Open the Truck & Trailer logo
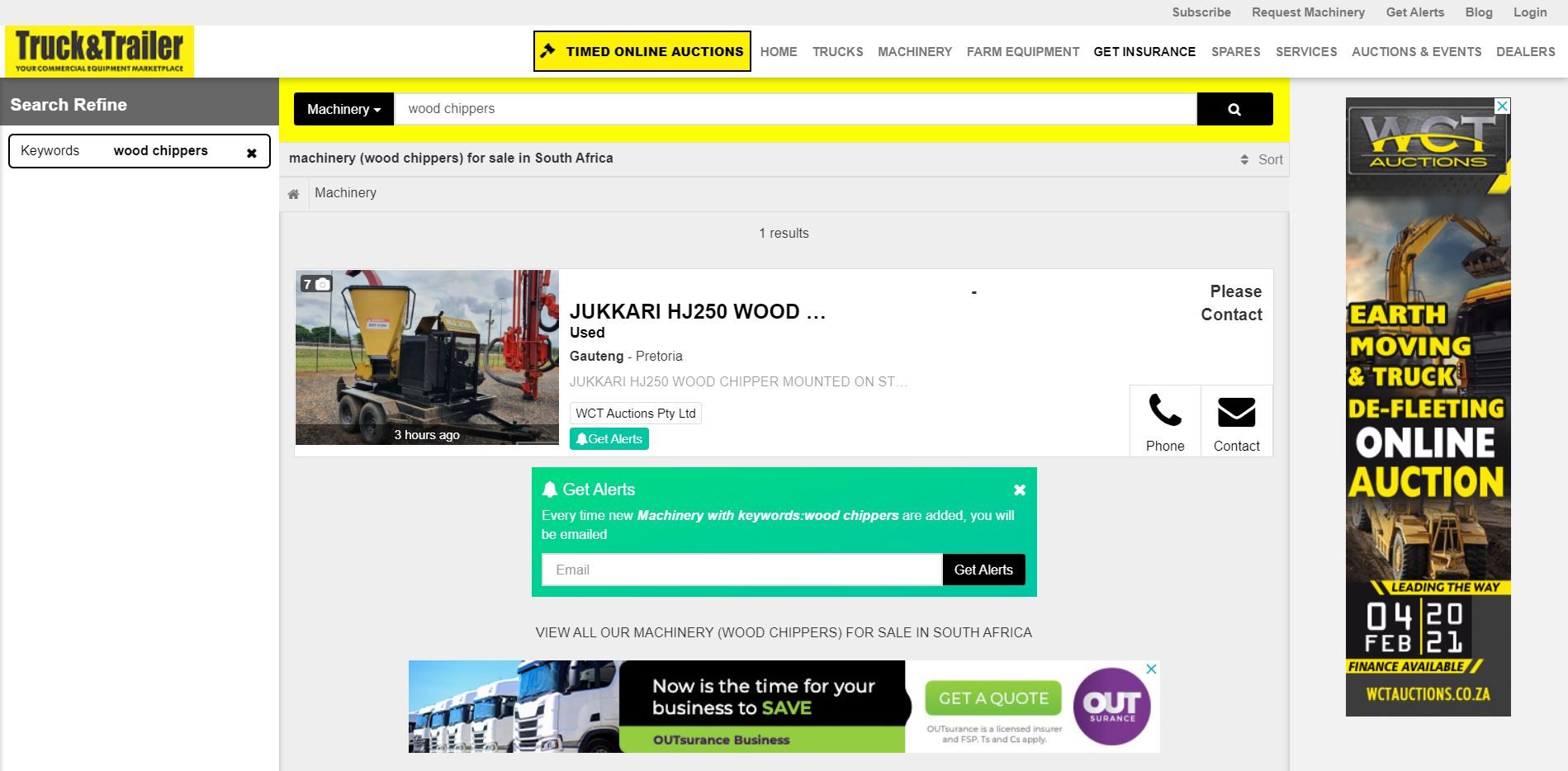 click(x=99, y=51)
